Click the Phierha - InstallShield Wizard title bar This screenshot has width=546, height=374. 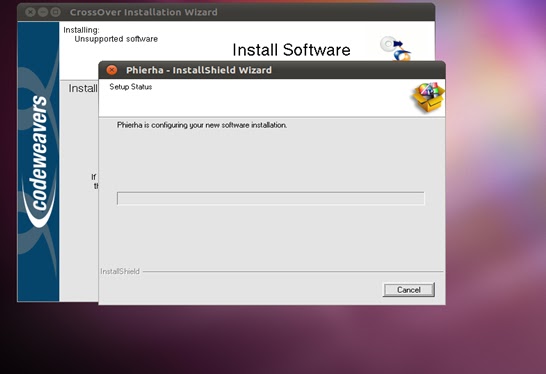(272, 70)
